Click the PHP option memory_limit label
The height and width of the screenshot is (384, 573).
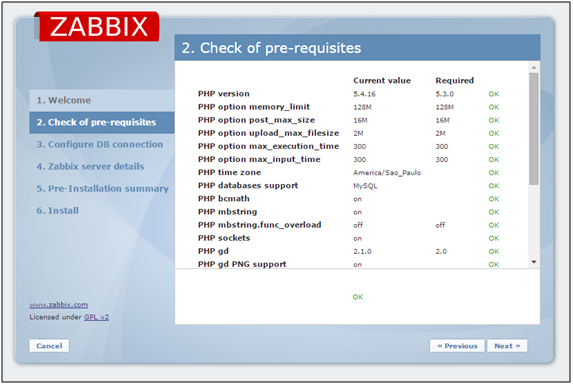pos(254,107)
